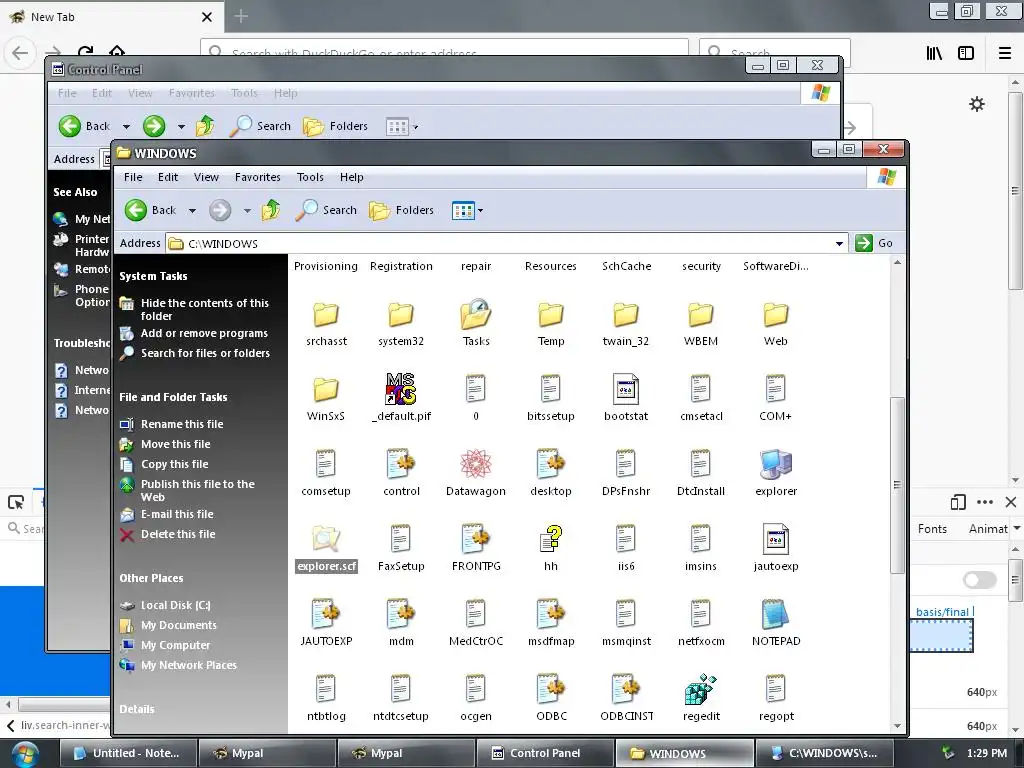Click the devtools element picker icon
This screenshot has height=768, width=1024.
coord(16,502)
